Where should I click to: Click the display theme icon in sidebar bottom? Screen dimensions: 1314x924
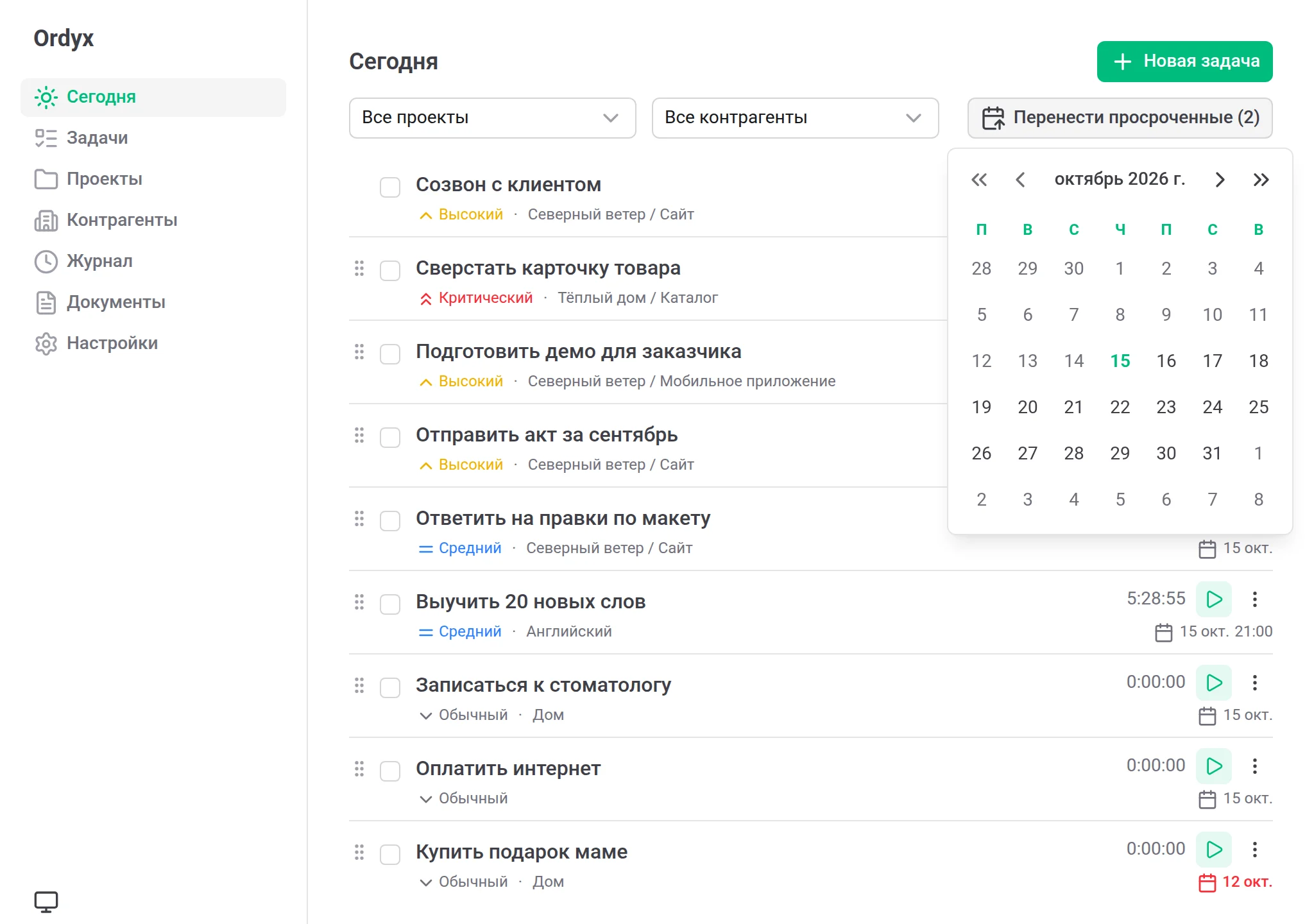46,902
